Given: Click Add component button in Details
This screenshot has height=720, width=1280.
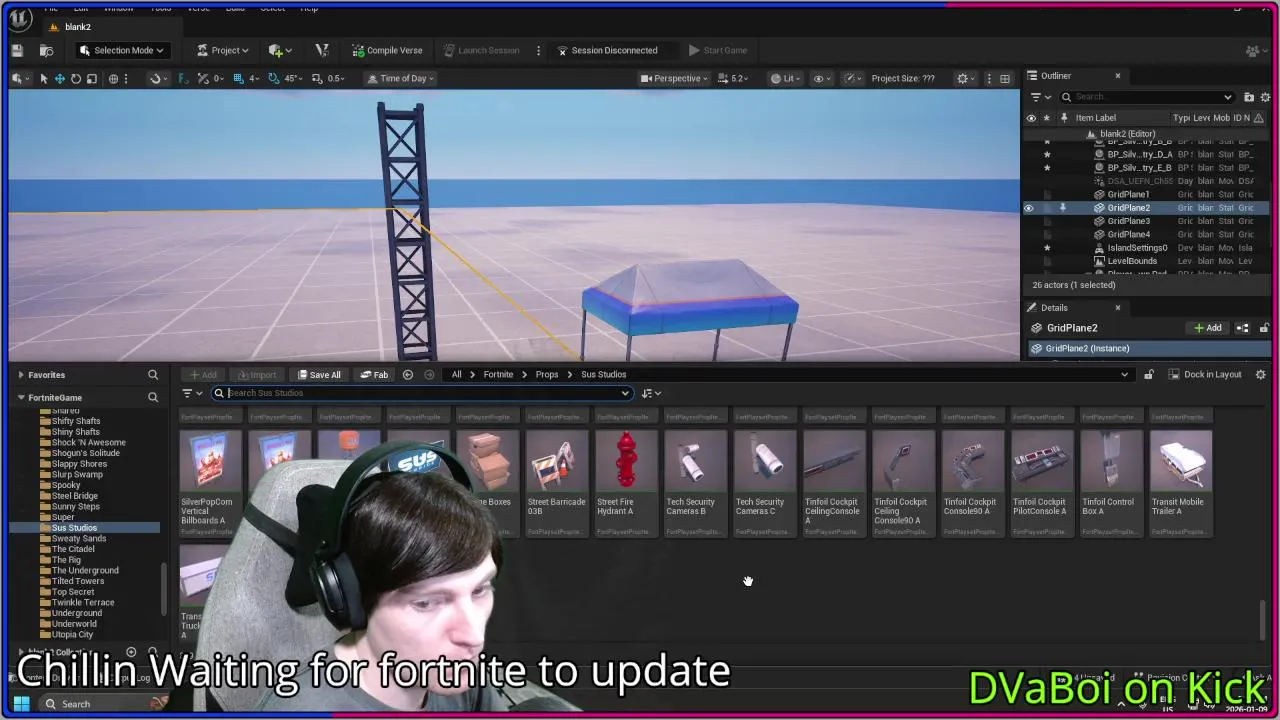Looking at the screenshot, I should tap(1208, 328).
